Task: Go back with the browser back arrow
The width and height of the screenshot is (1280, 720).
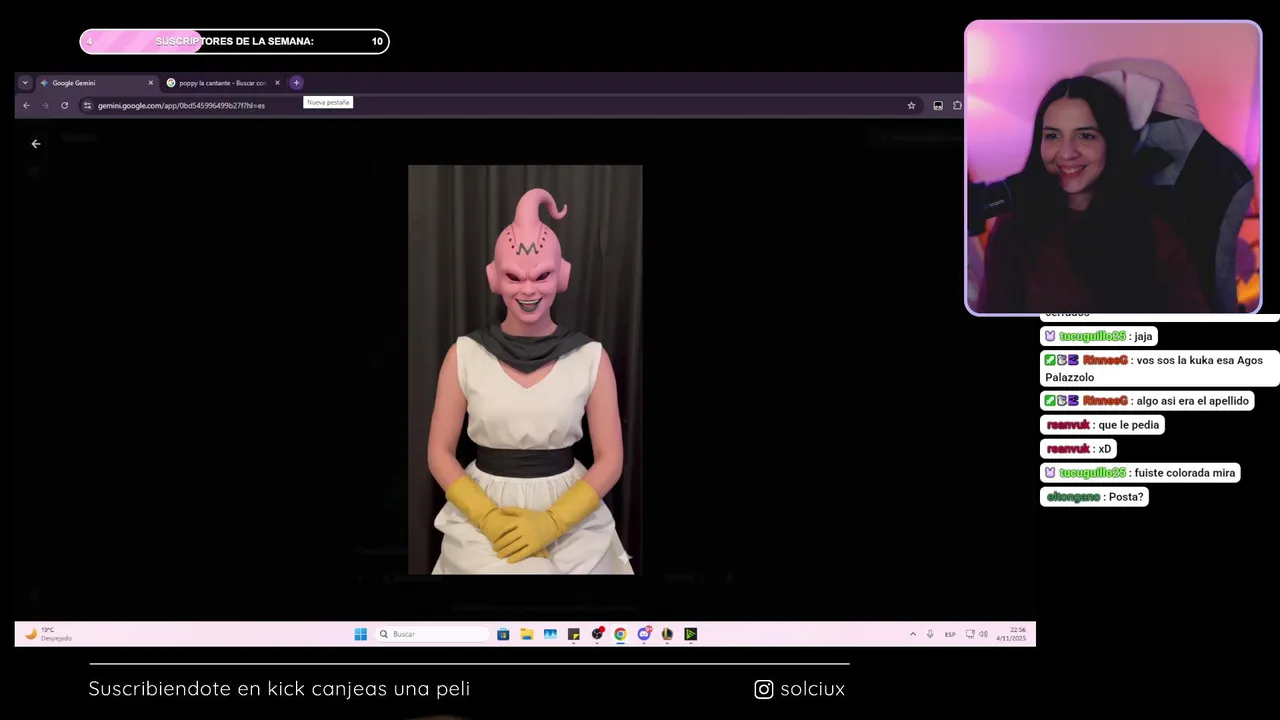Action: click(x=26, y=105)
